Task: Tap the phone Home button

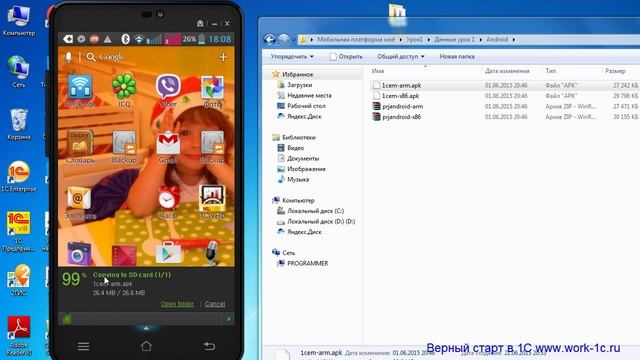Action: point(146,346)
